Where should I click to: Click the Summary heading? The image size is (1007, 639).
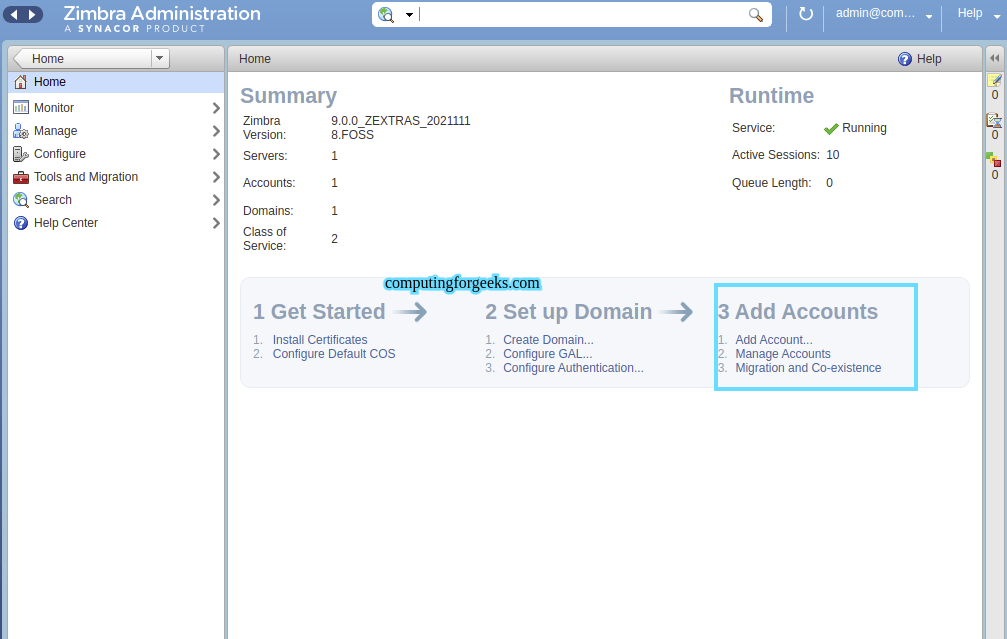(x=288, y=96)
